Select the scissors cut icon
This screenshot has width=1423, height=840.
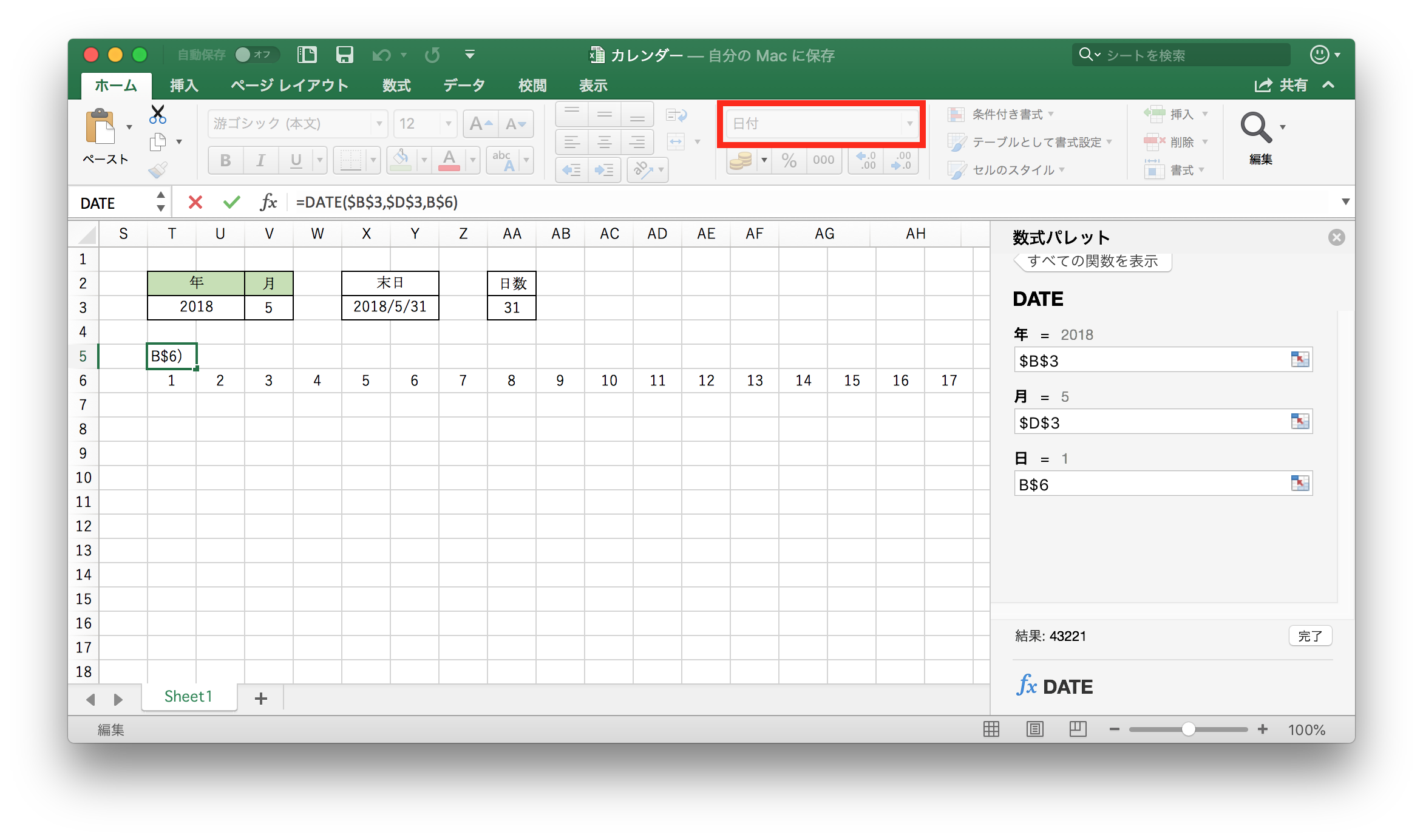click(x=158, y=114)
